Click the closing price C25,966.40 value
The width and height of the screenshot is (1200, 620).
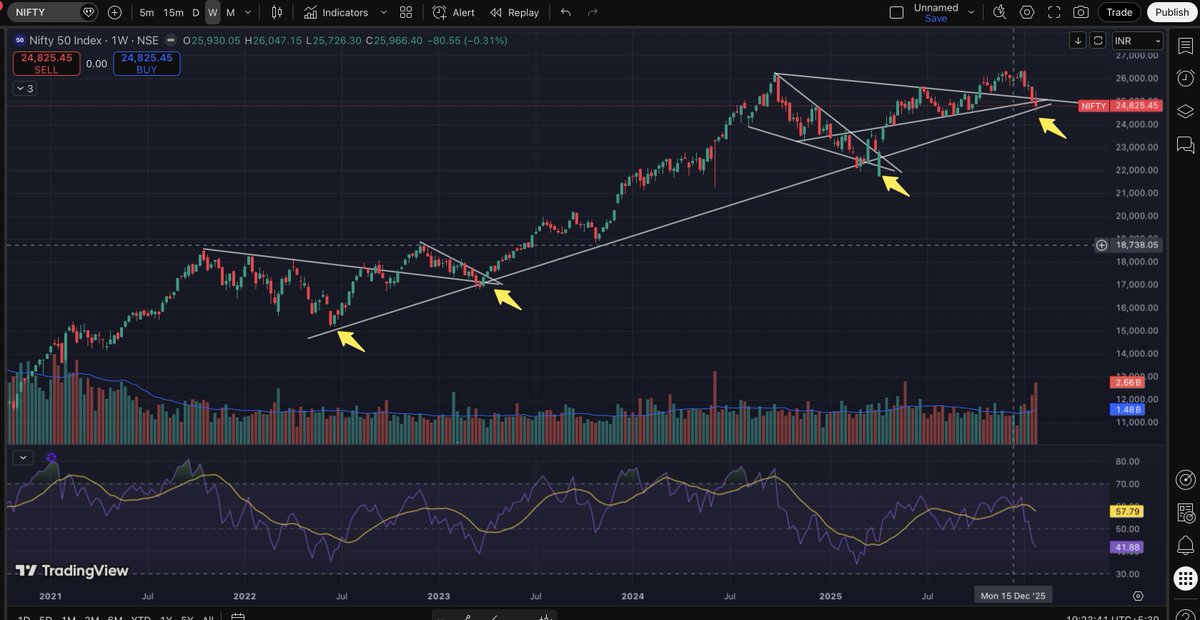[x=396, y=41]
